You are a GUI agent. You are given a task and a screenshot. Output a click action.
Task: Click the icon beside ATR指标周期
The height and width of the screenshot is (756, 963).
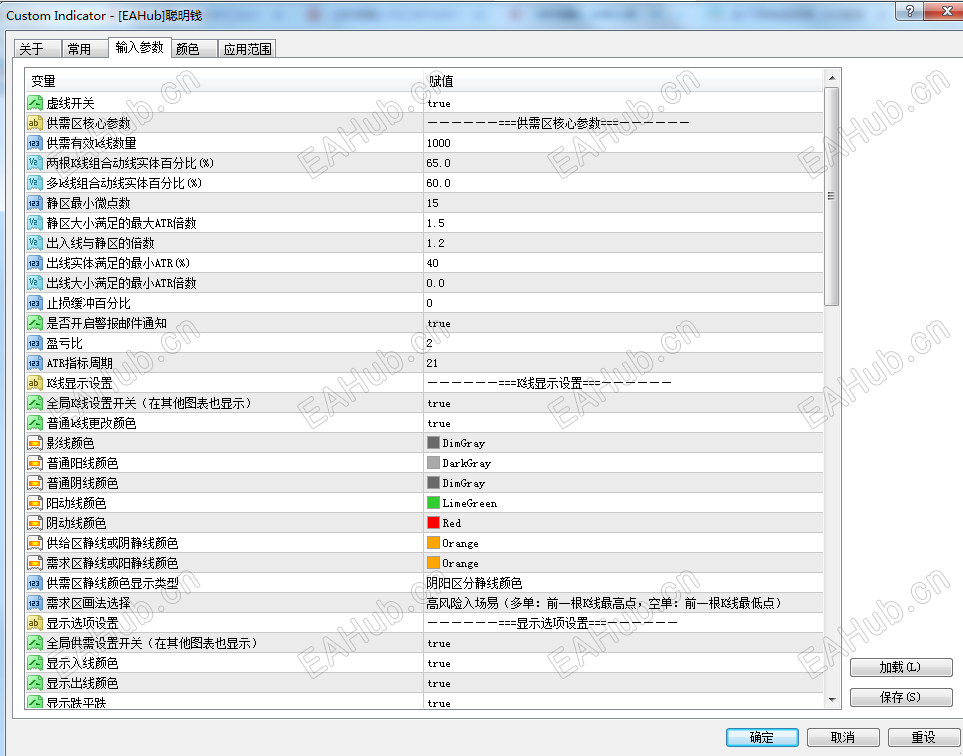(34, 363)
